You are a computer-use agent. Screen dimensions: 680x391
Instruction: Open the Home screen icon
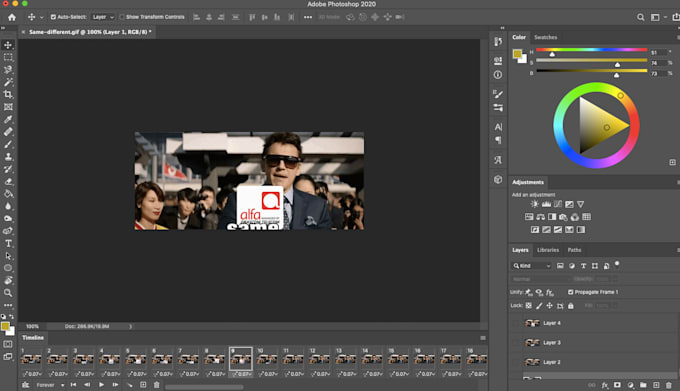click(12, 17)
